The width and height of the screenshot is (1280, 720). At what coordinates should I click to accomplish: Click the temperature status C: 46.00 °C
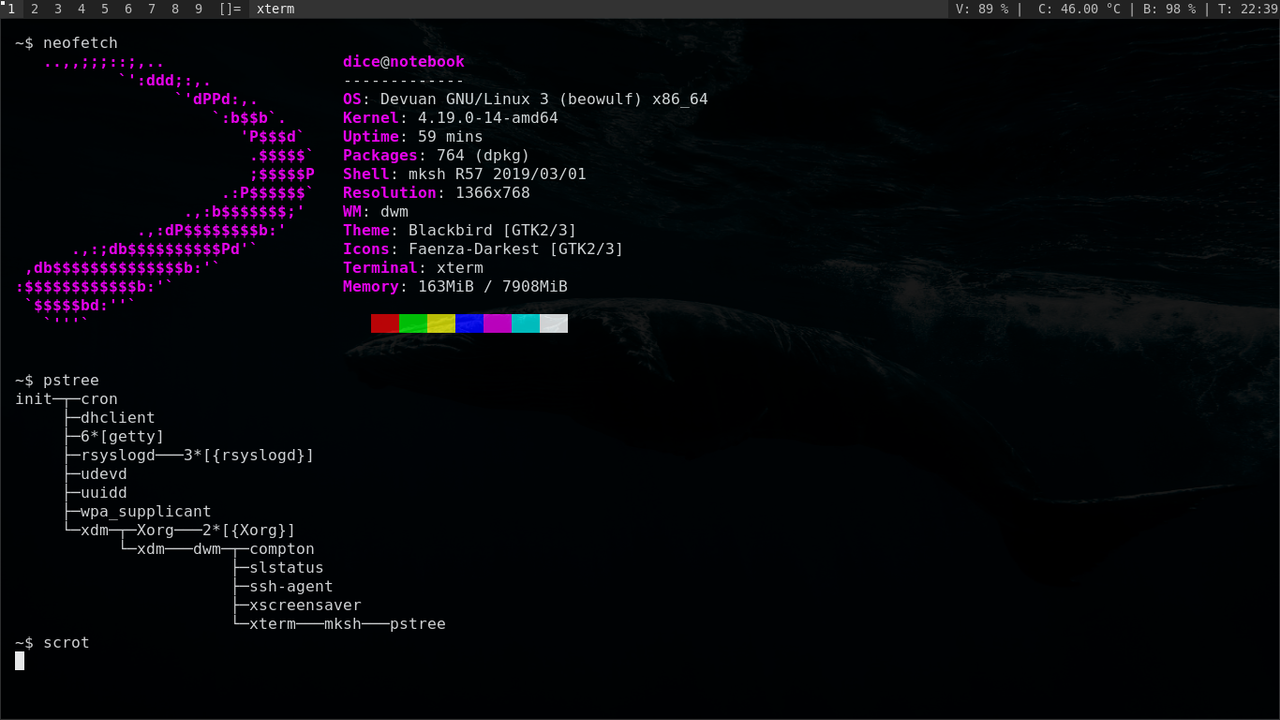point(1080,9)
